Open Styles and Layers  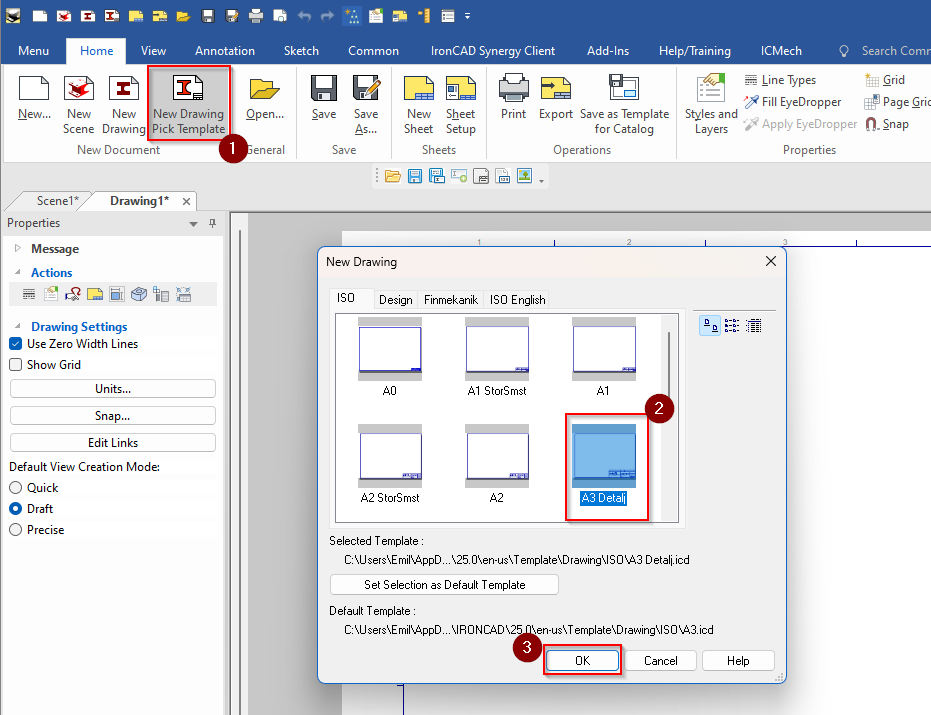pyautogui.click(x=711, y=105)
